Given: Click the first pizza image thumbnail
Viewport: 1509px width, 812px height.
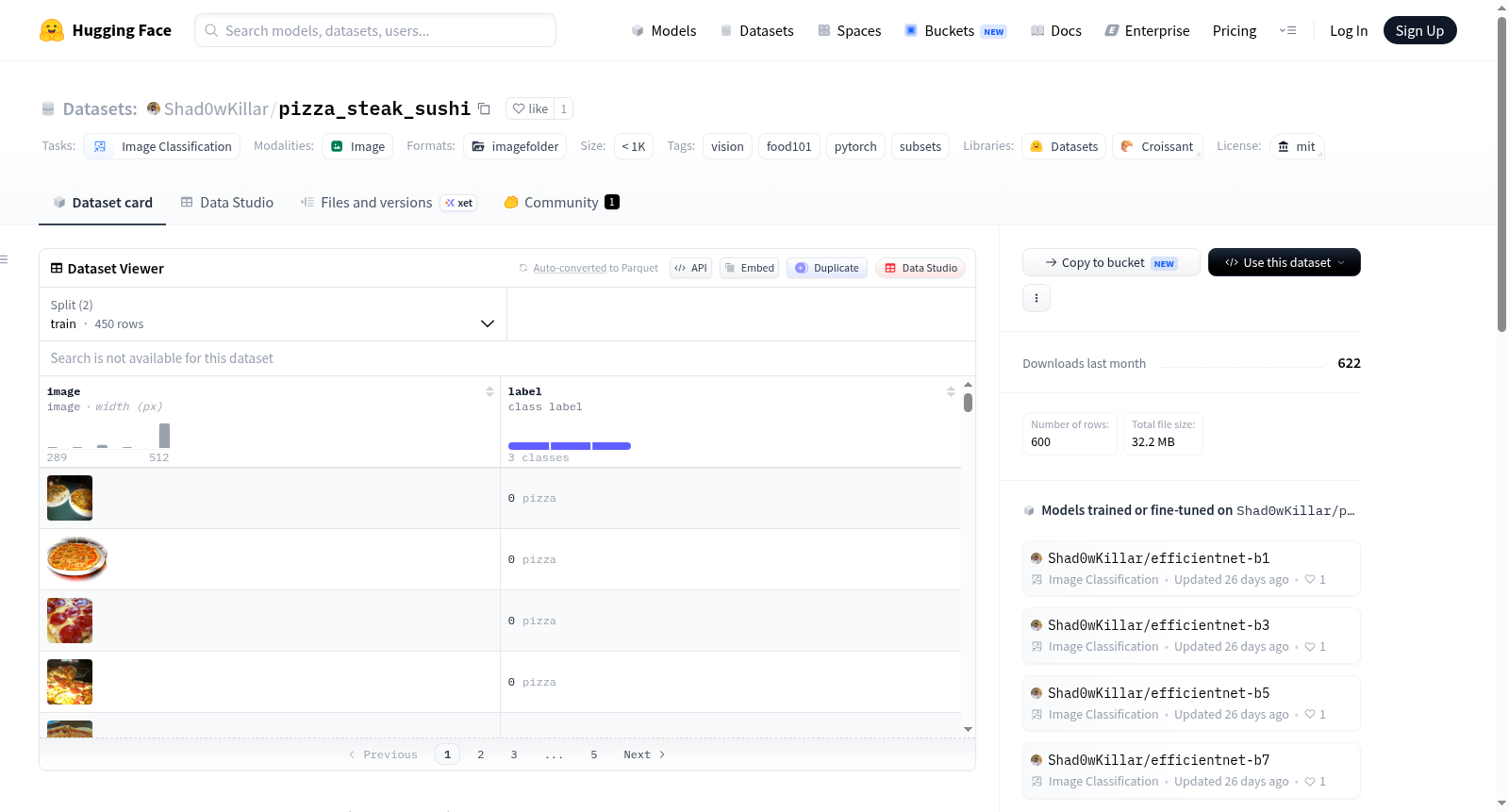Looking at the screenshot, I should [x=70, y=498].
